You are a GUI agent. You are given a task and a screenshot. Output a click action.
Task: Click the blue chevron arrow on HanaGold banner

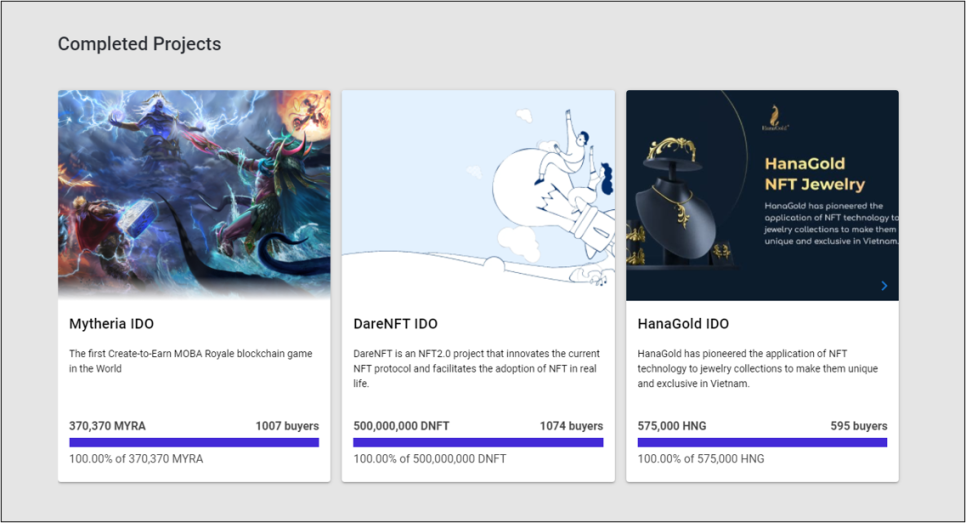884,286
